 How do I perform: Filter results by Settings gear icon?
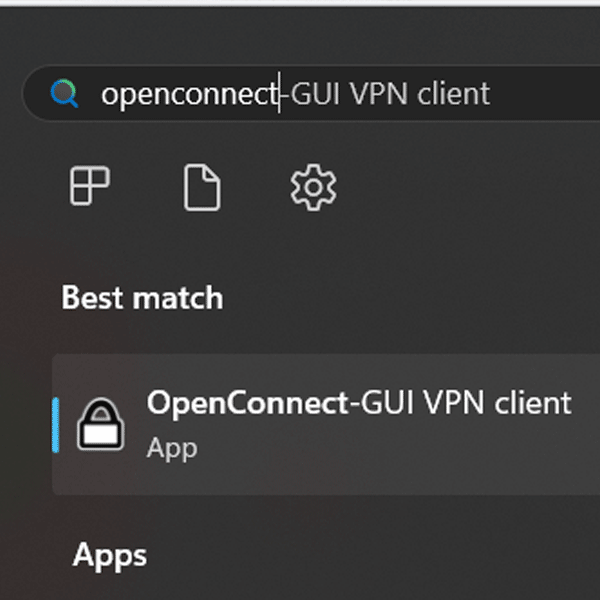(x=313, y=187)
